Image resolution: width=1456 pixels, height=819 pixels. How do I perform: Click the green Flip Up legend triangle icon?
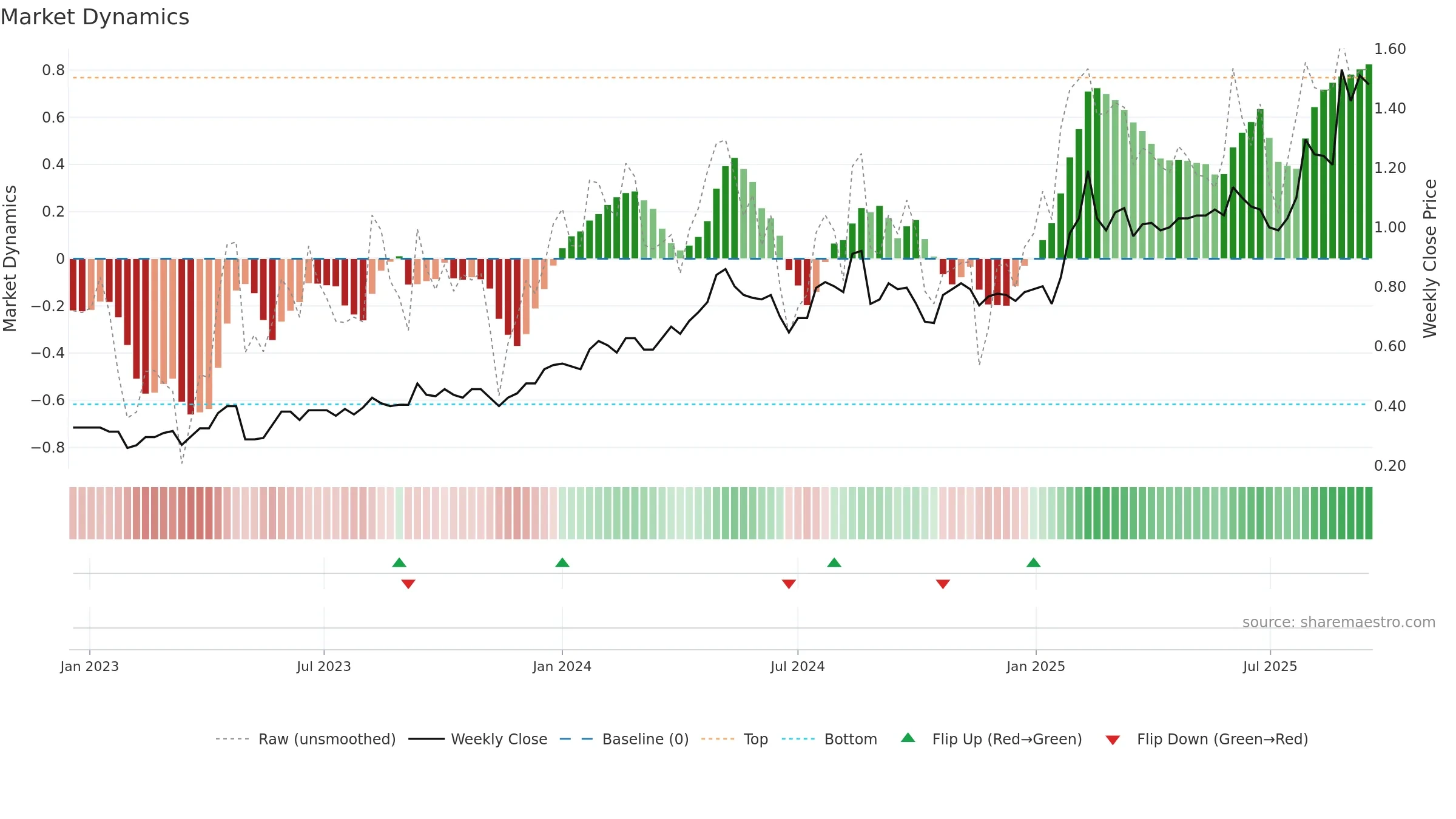(908, 738)
